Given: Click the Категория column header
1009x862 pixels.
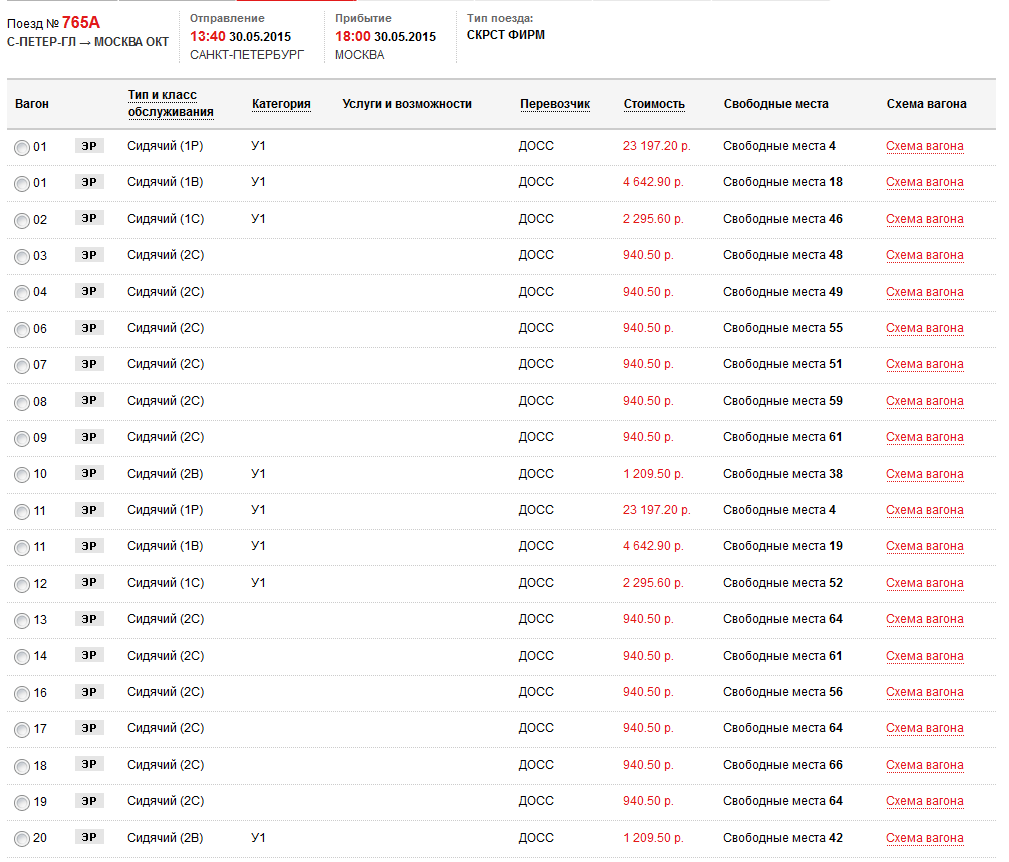Looking at the screenshot, I should [281, 104].
